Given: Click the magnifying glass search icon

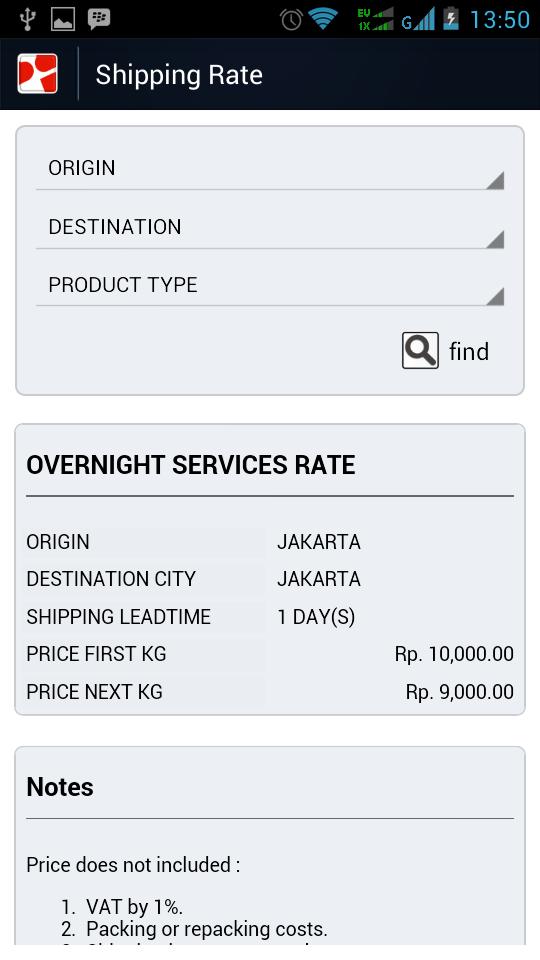Looking at the screenshot, I should tap(420, 350).
